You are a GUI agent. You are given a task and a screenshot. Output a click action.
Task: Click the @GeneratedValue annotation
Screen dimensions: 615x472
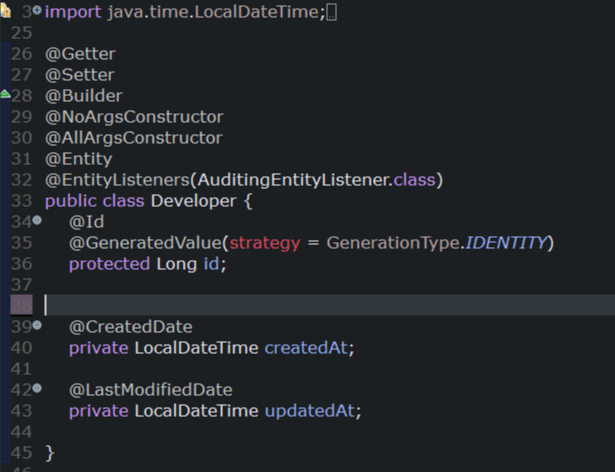(x=146, y=243)
